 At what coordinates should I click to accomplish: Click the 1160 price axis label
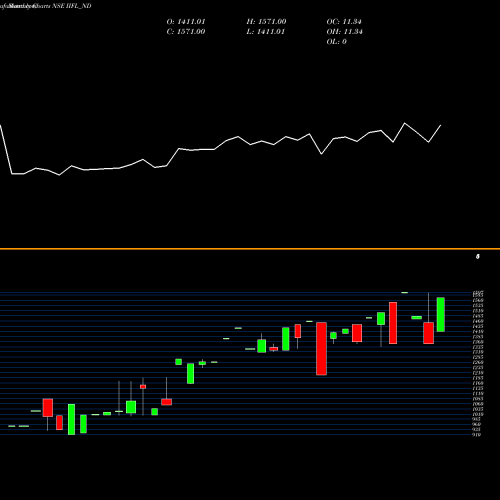tap(478, 383)
